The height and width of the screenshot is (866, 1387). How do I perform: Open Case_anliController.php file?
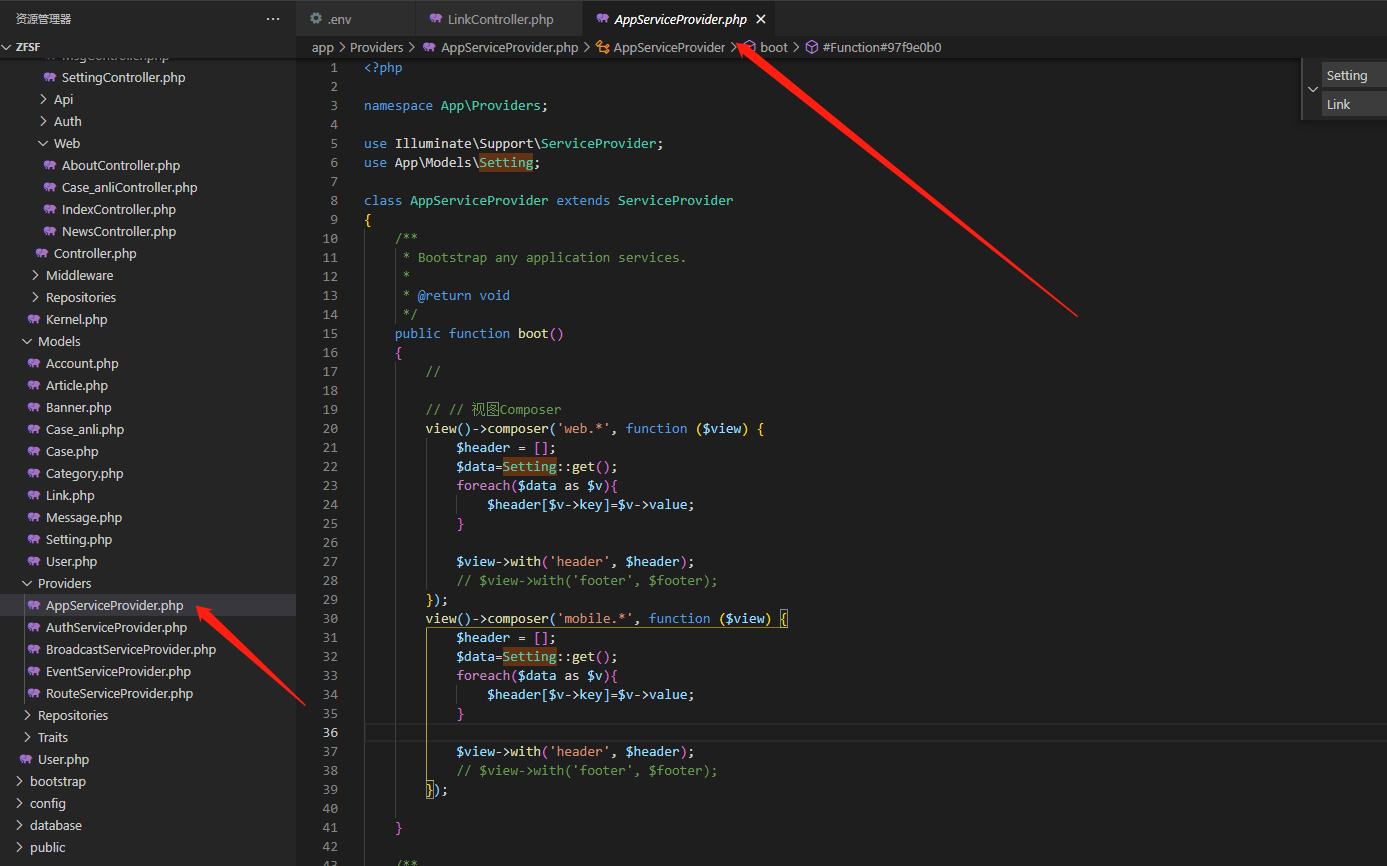tap(129, 187)
